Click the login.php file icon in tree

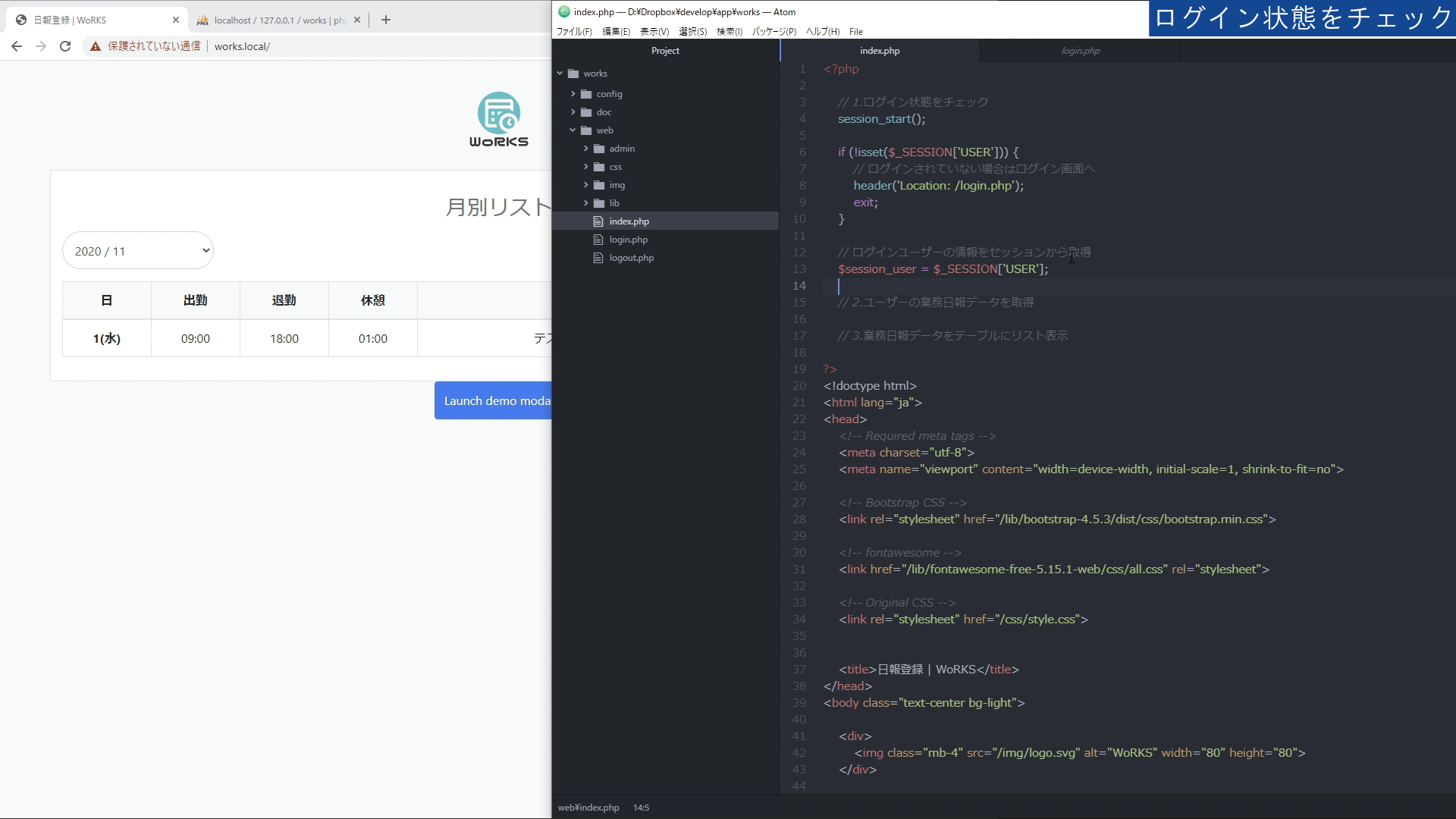point(598,240)
